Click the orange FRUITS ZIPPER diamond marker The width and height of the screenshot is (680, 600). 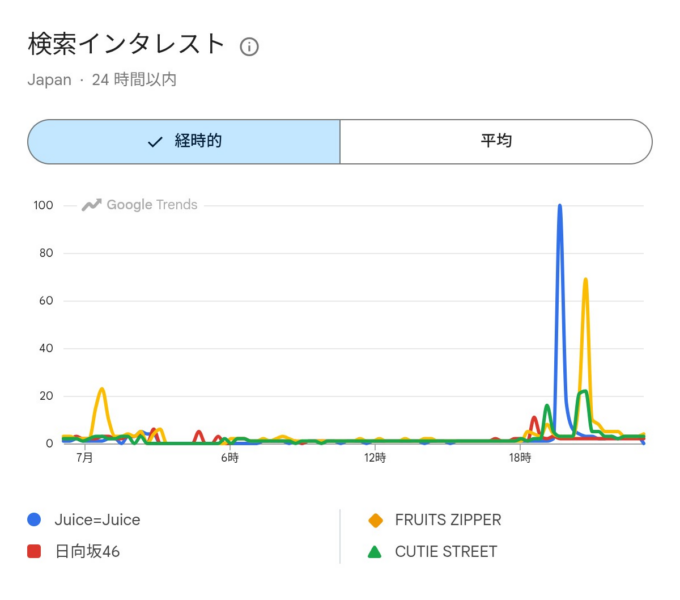tap(376, 520)
